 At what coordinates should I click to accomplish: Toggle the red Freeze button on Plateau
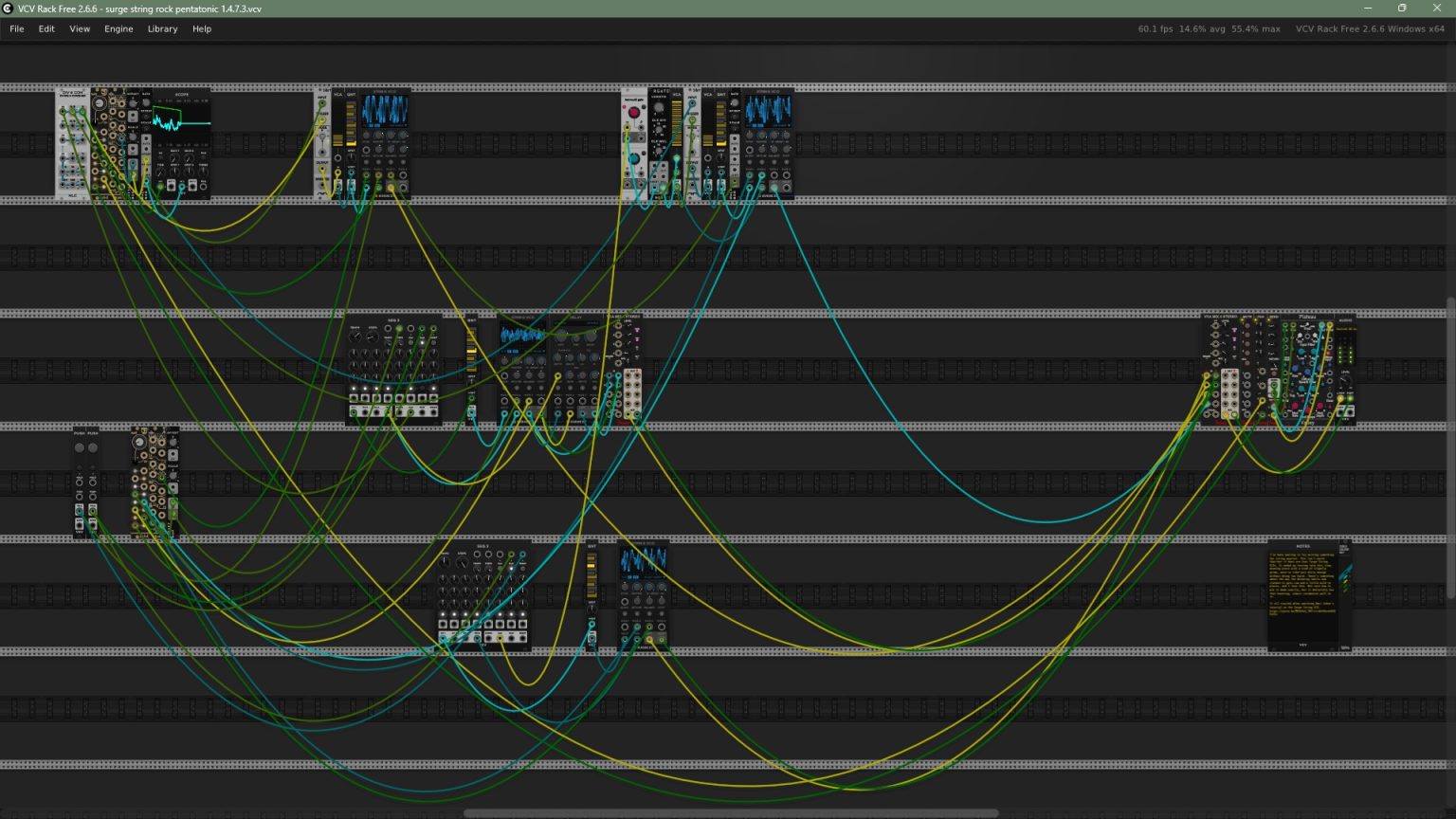point(1328,353)
